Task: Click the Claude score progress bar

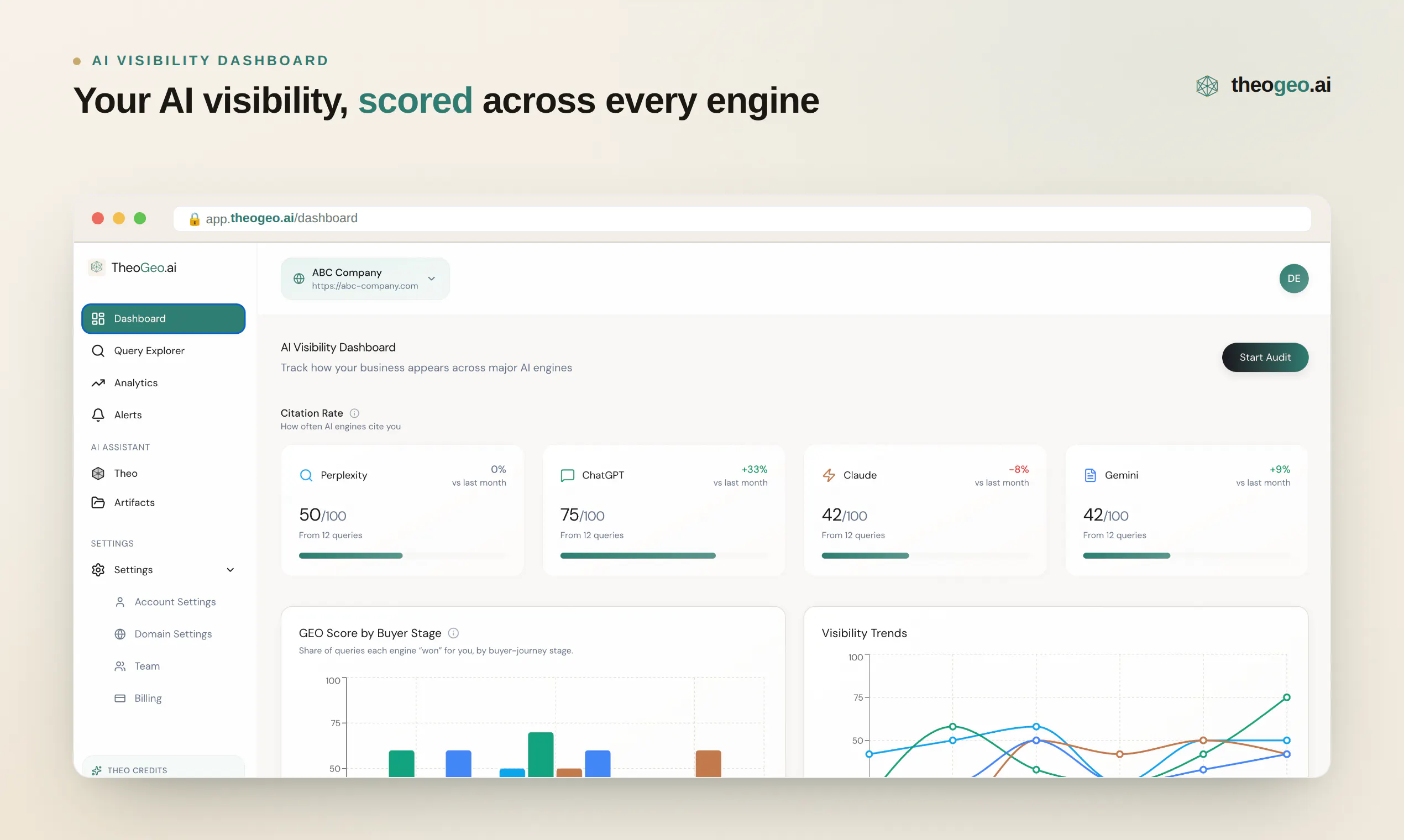Action: coord(926,556)
